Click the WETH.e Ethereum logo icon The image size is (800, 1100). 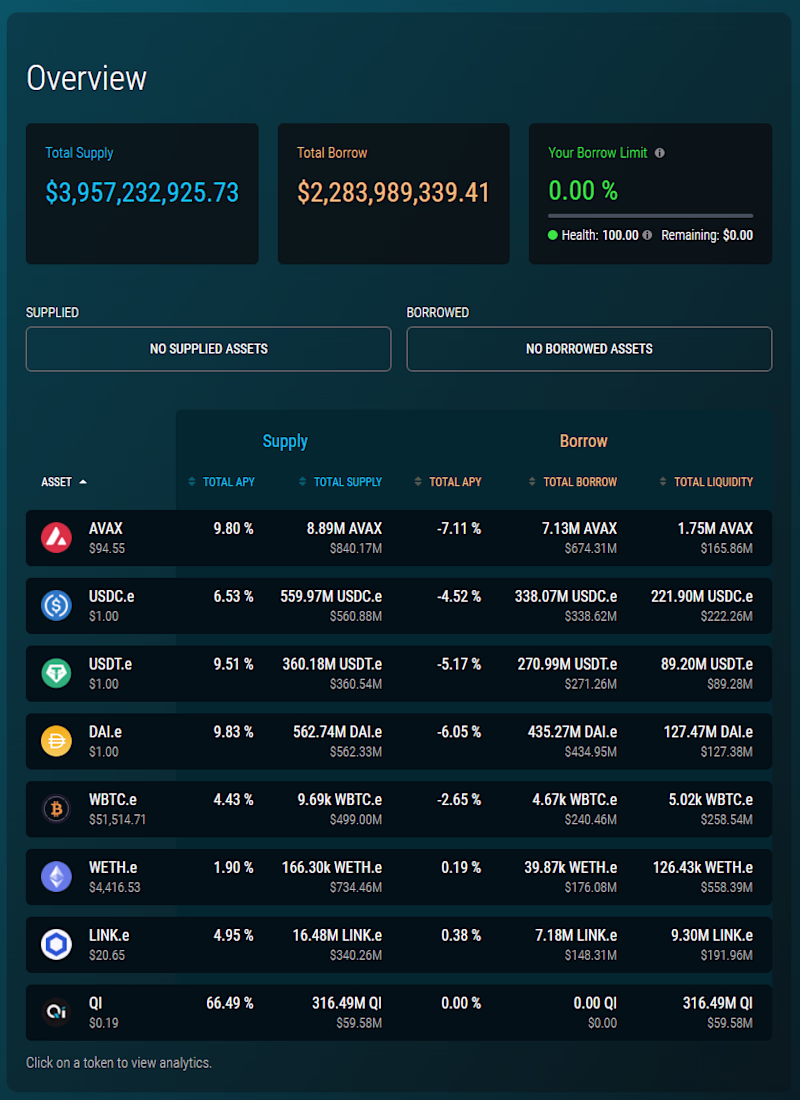[x=56, y=877]
